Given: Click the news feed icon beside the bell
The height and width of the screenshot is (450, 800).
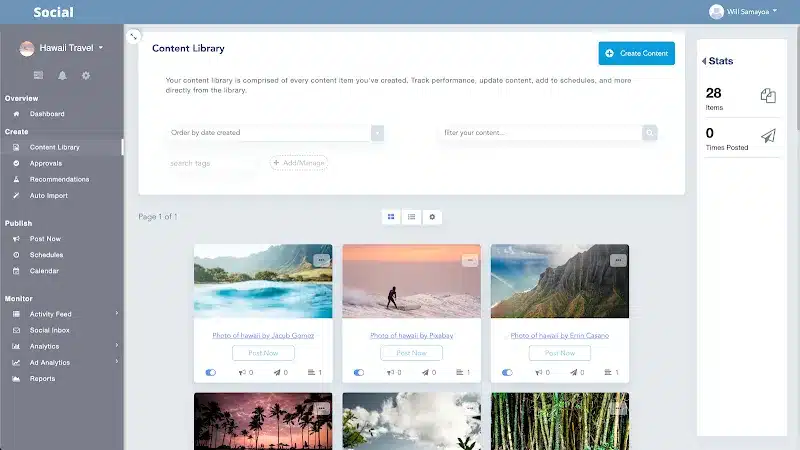Looking at the screenshot, I should (38, 76).
